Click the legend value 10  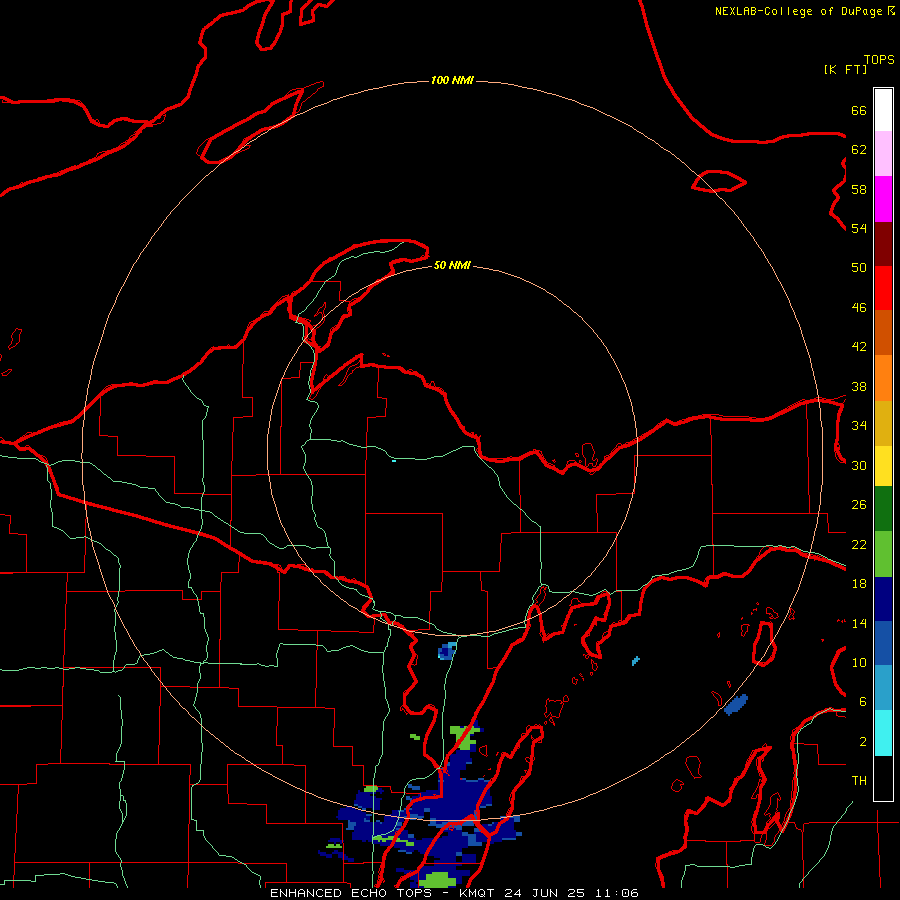[x=859, y=662]
